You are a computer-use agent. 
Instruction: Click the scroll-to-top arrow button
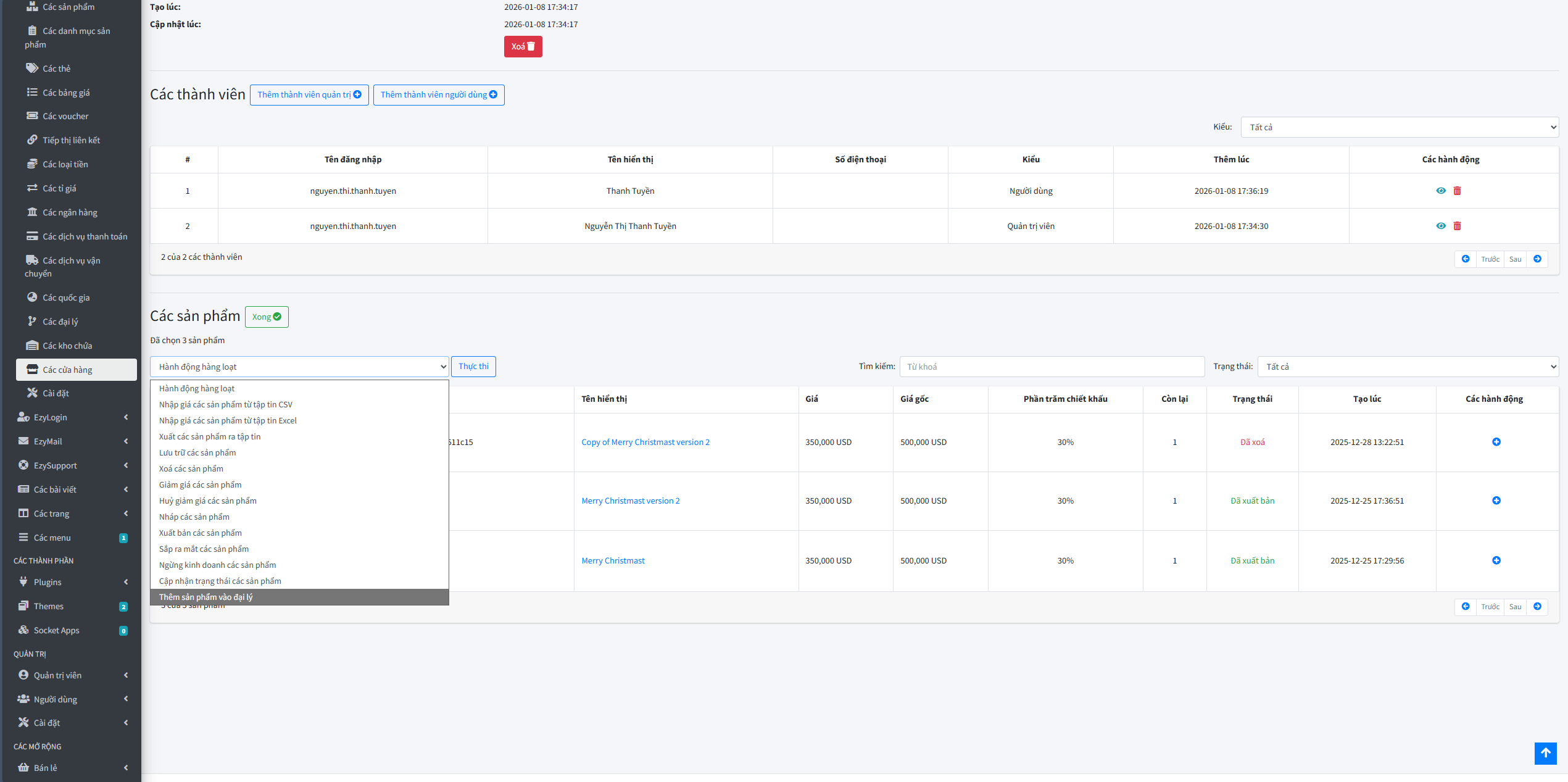(x=1545, y=753)
